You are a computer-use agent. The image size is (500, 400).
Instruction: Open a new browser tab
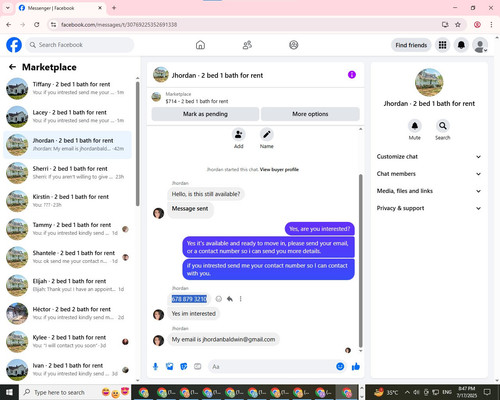pos(114,8)
